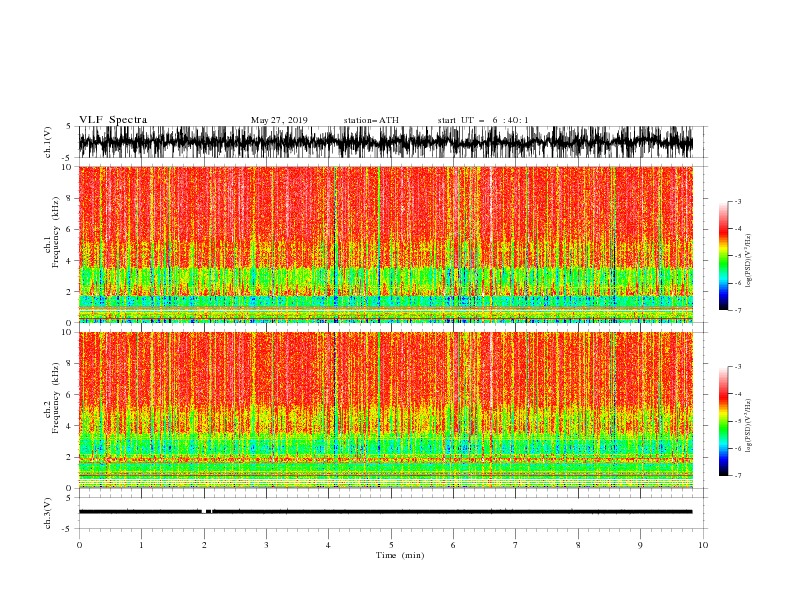Click the ch.1 PSD color scale bar

723,256
